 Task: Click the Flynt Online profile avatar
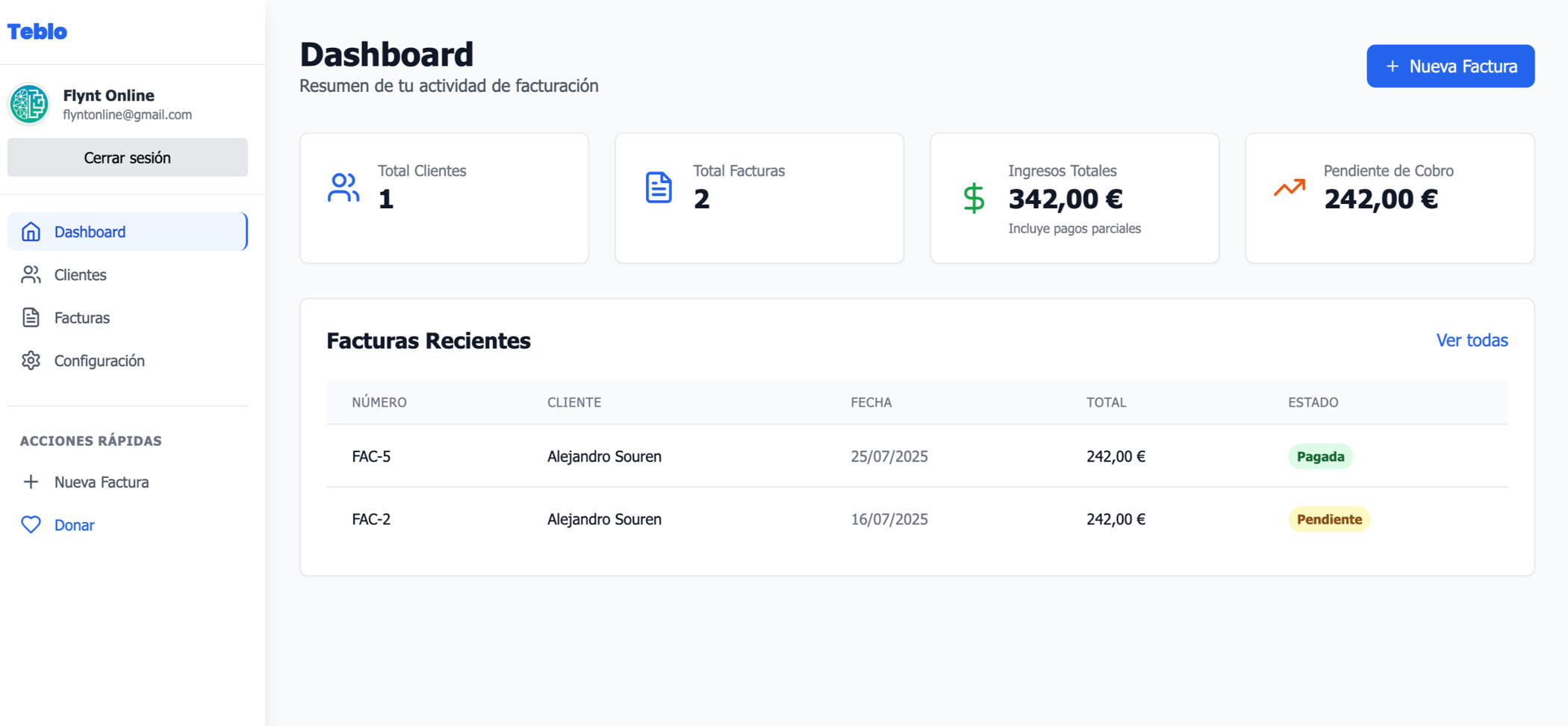tap(29, 104)
